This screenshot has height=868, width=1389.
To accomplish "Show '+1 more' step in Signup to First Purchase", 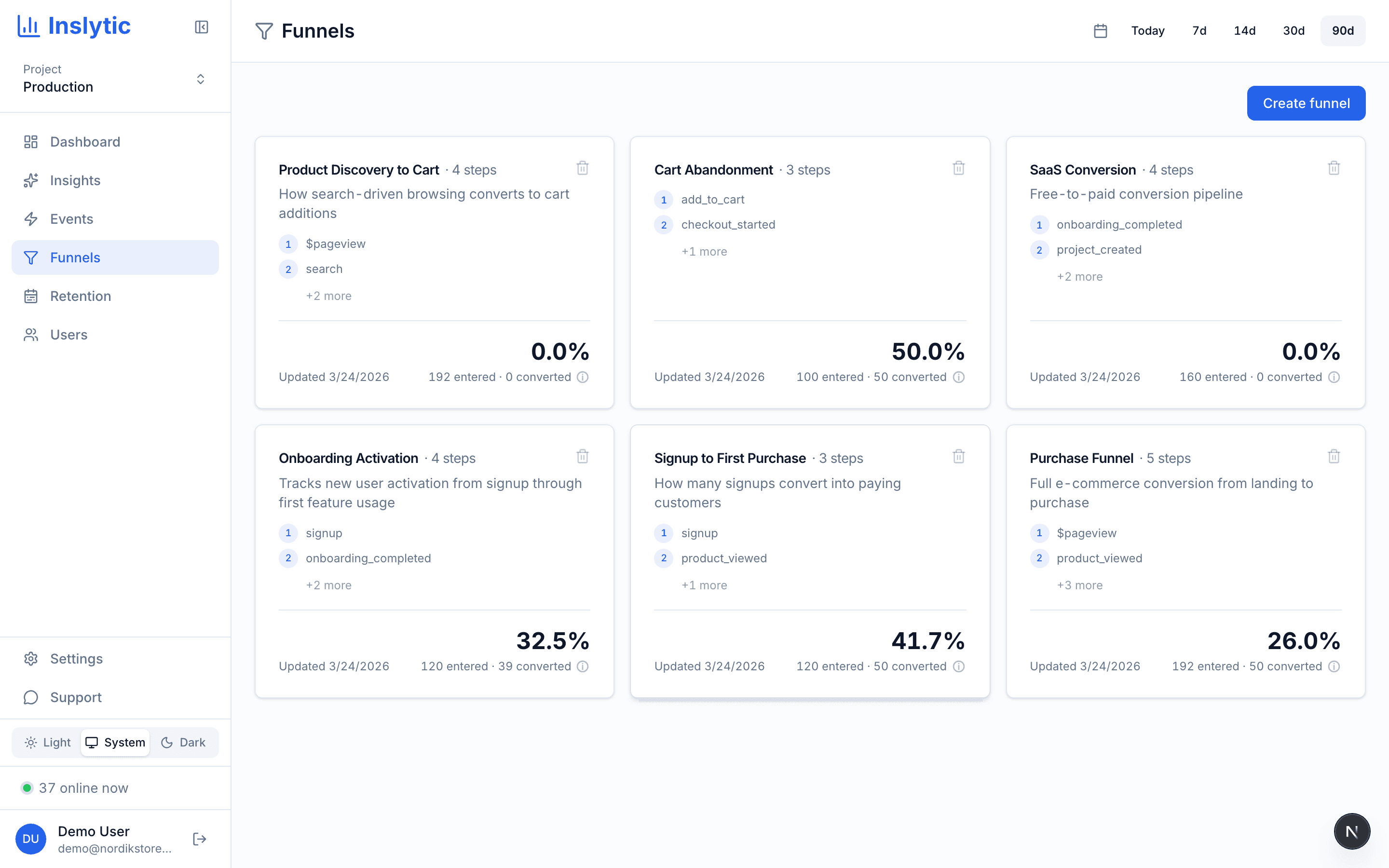I will coord(704,585).
